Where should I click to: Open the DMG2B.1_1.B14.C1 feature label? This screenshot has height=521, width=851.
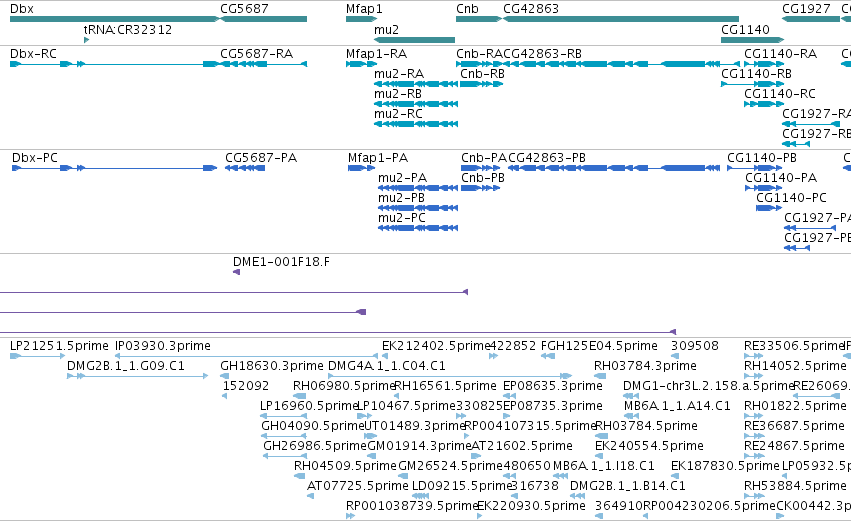pos(627,487)
